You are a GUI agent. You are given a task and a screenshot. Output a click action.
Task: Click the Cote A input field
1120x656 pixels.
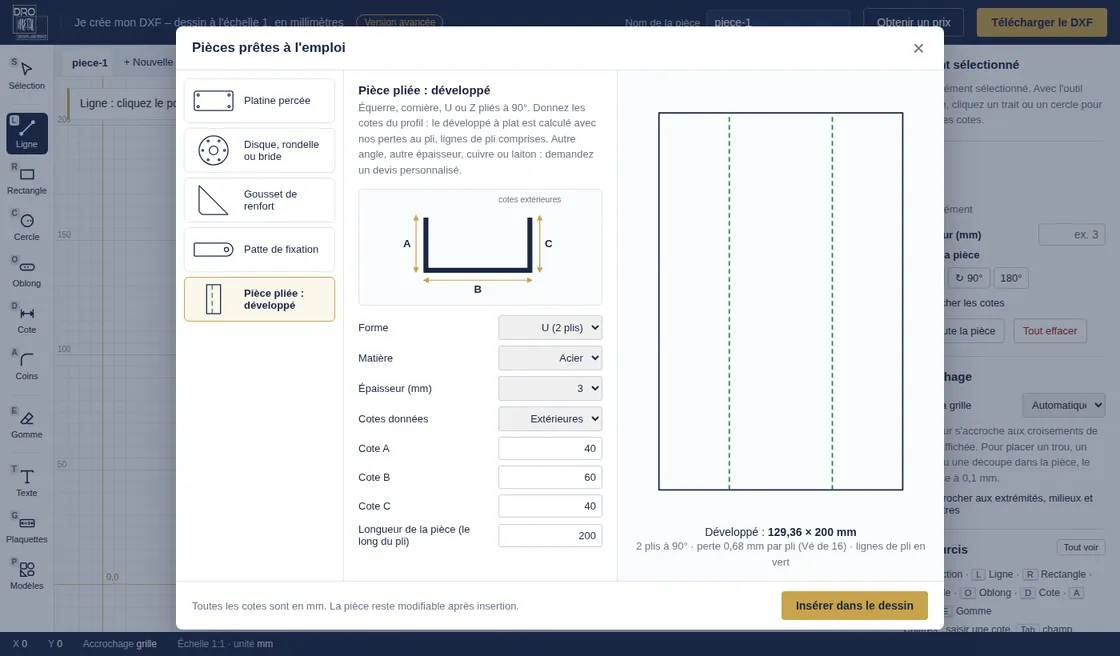pyautogui.click(x=550, y=449)
